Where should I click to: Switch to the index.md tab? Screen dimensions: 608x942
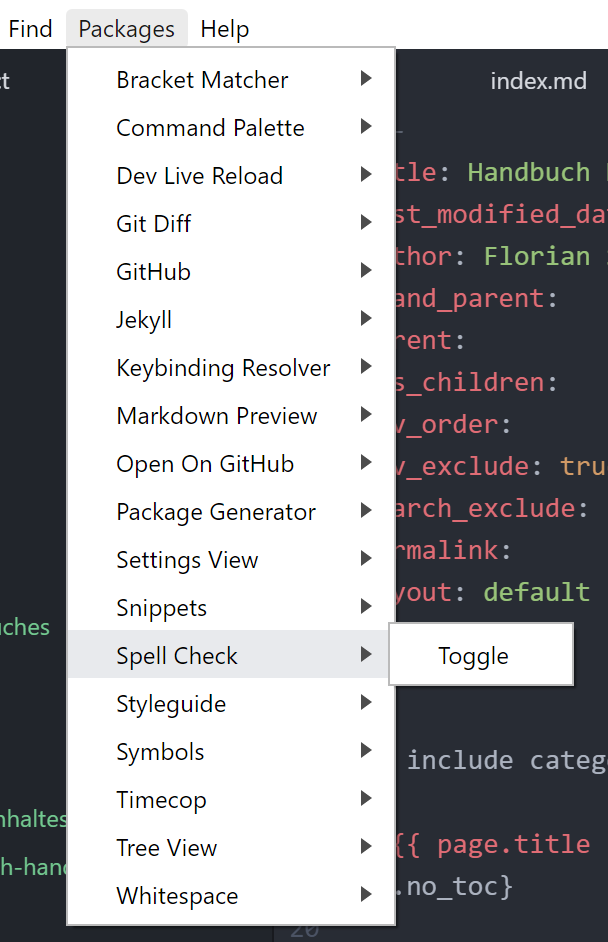point(538,81)
